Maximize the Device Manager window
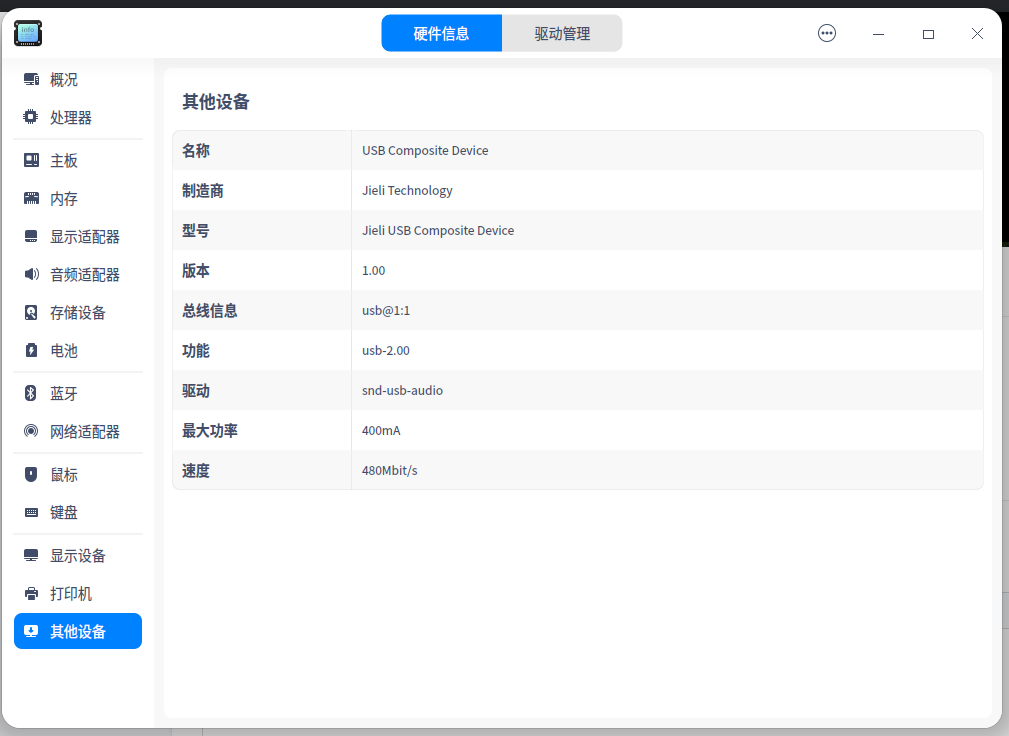This screenshot has height=736, width=1009. (928, 33)
